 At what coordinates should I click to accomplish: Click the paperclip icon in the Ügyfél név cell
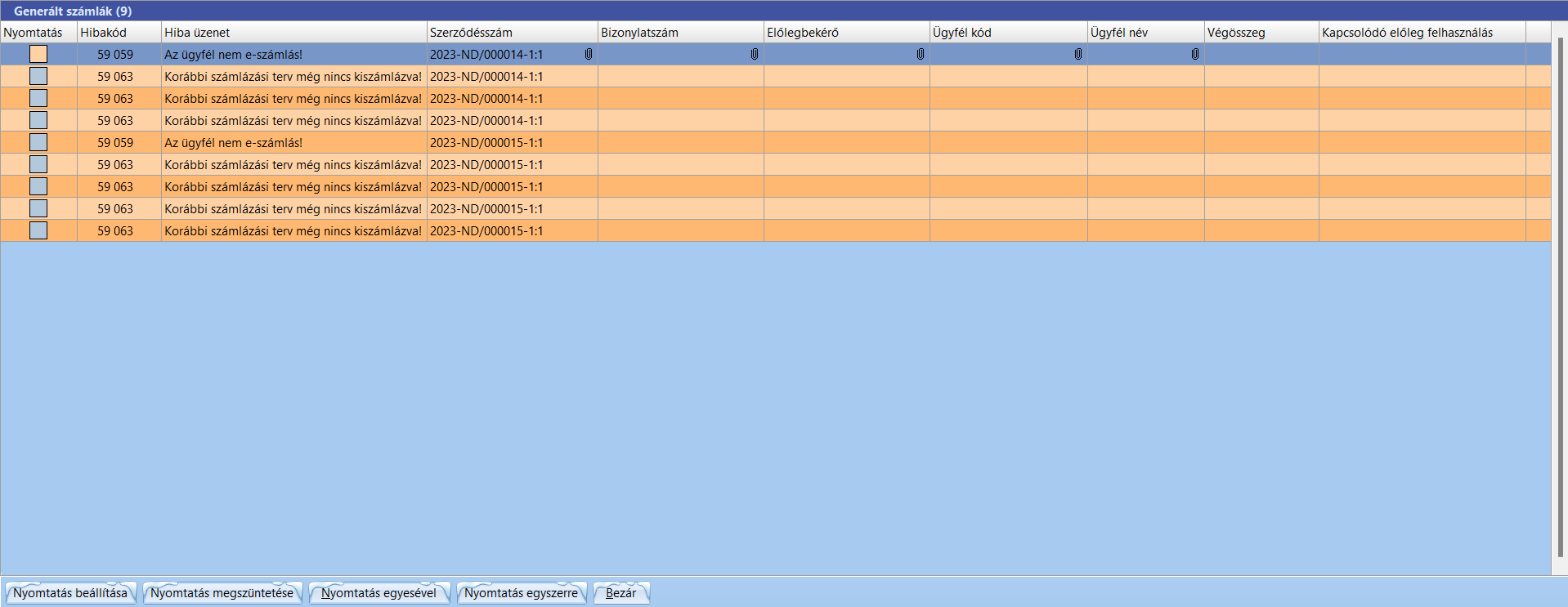pyautogui.click(x=1195, y=54)
